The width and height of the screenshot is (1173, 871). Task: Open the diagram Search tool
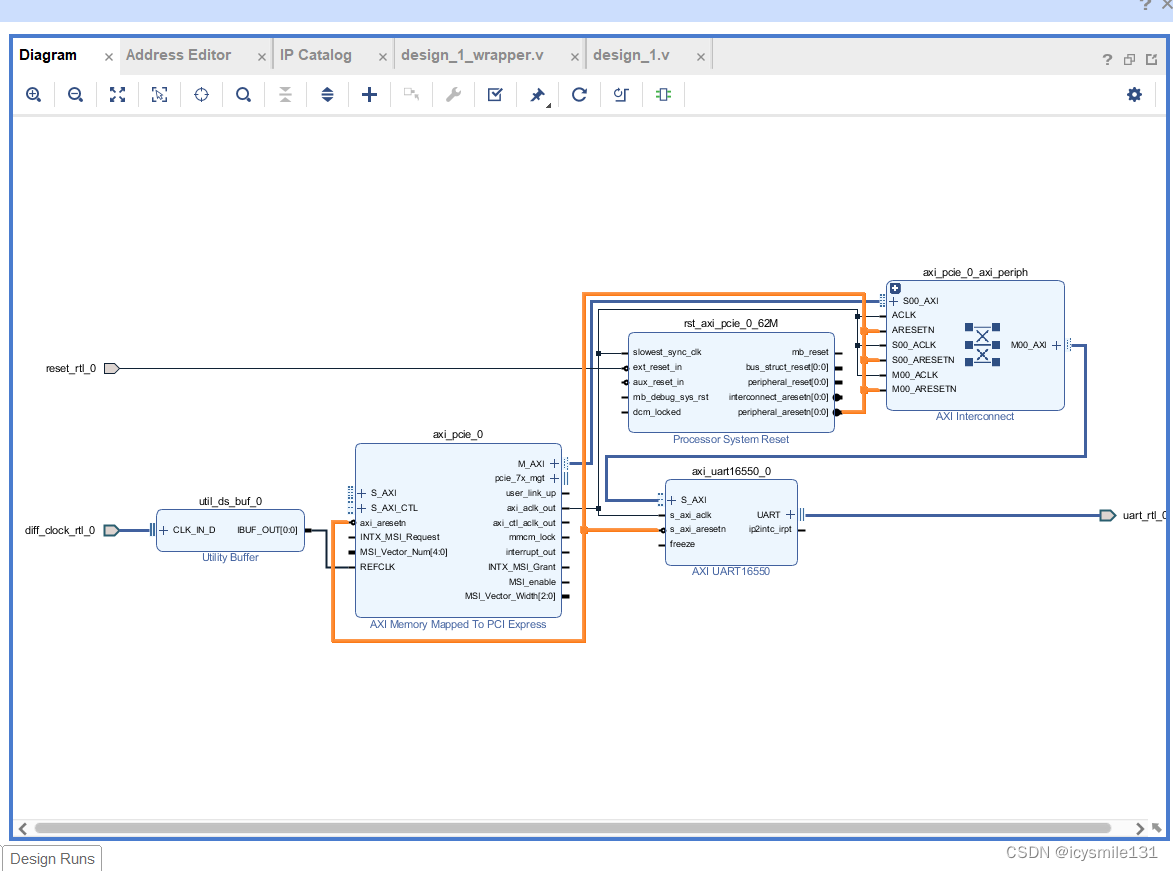click(243, 94)
